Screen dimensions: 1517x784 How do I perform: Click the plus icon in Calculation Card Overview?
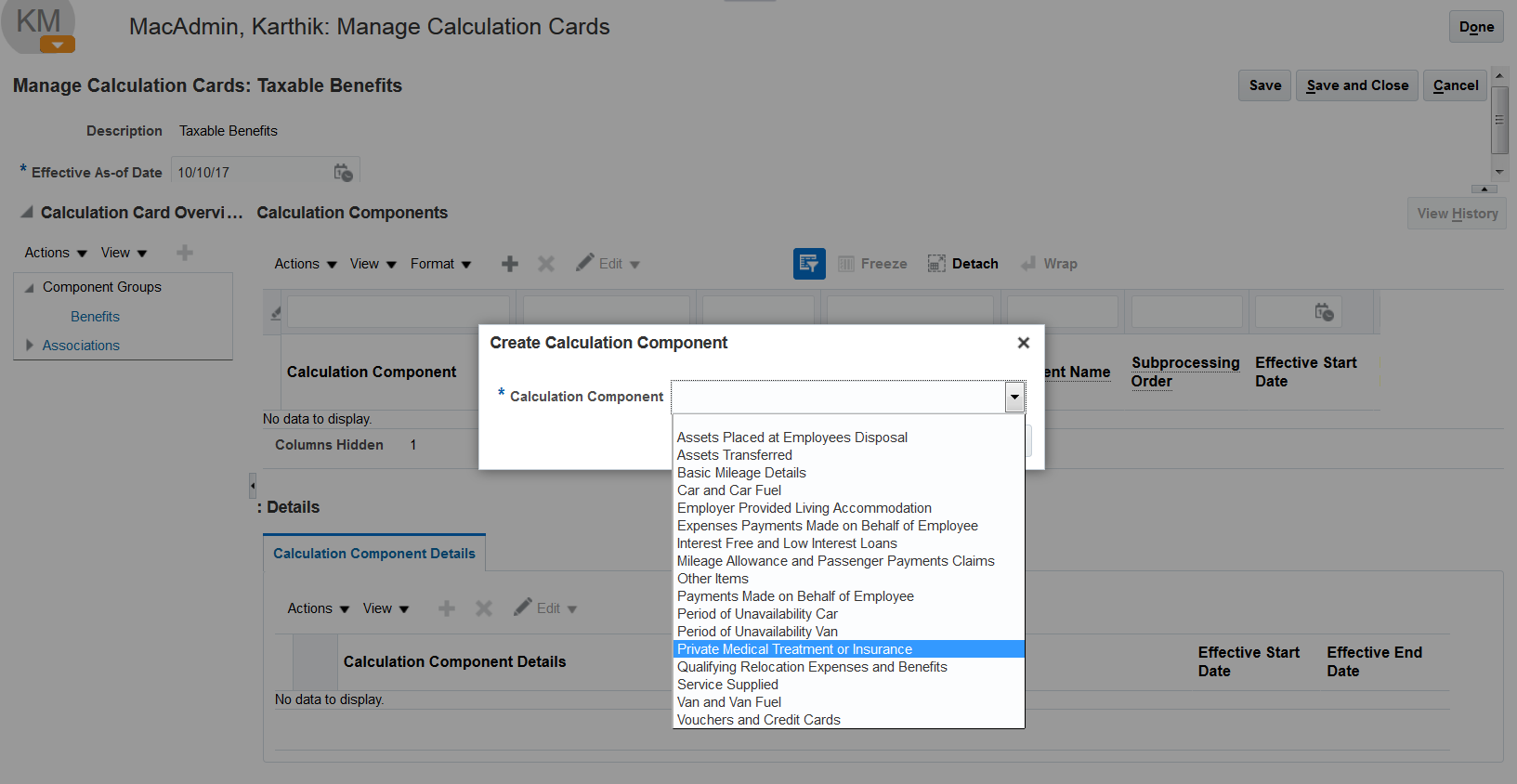point(185,253)
